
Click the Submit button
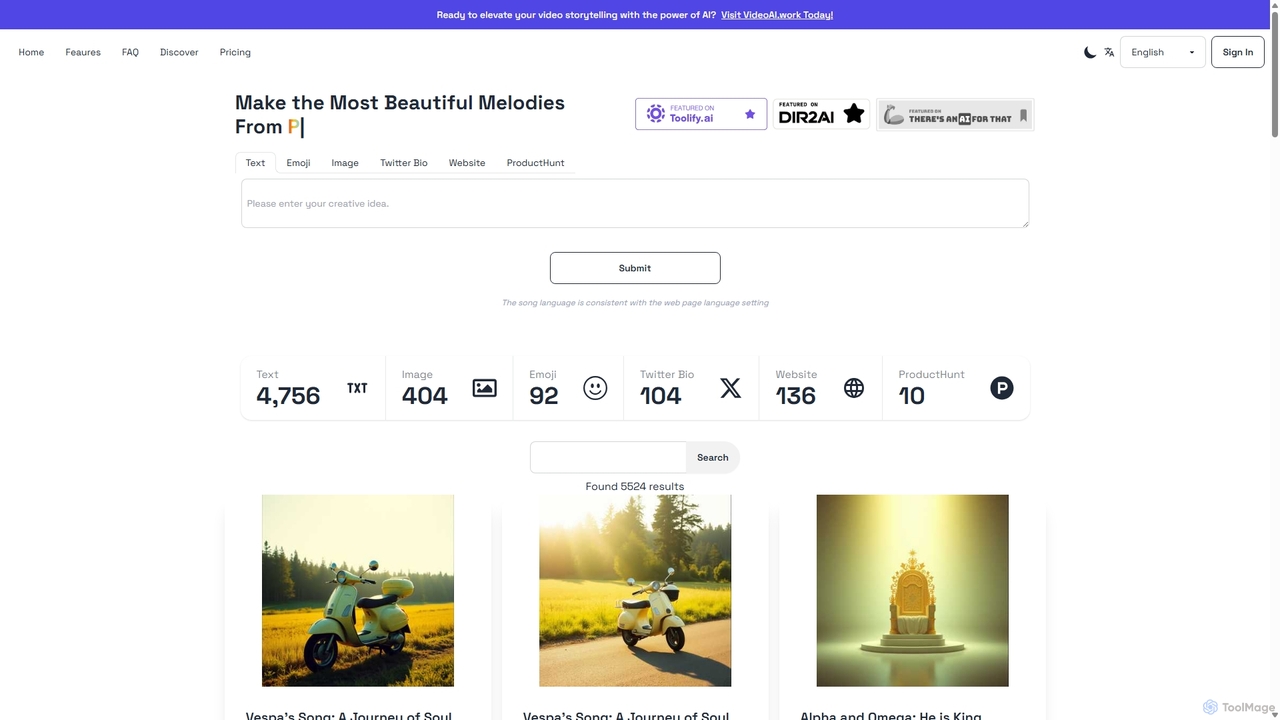click(x=635, y=268)
